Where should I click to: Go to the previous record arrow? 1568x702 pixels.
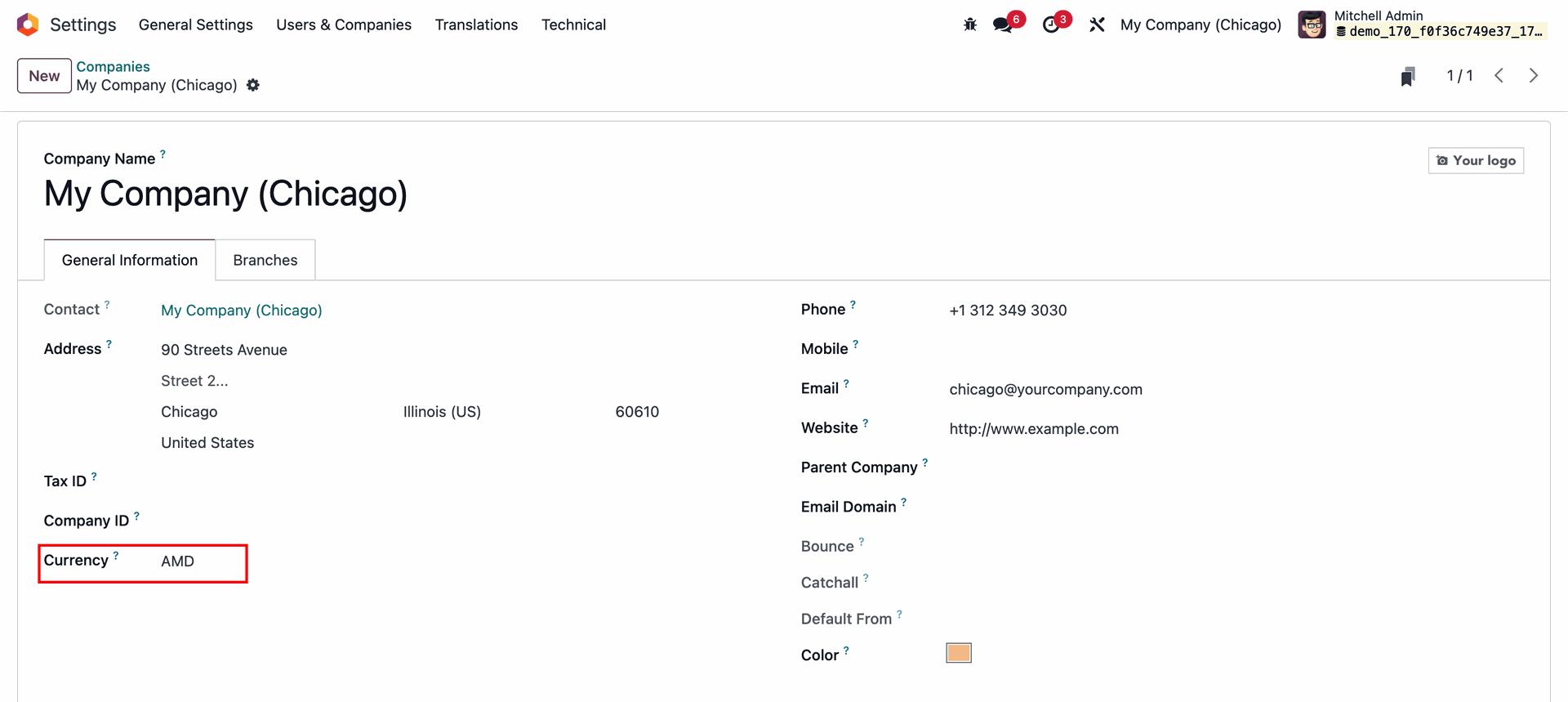tap(1499, 76)
